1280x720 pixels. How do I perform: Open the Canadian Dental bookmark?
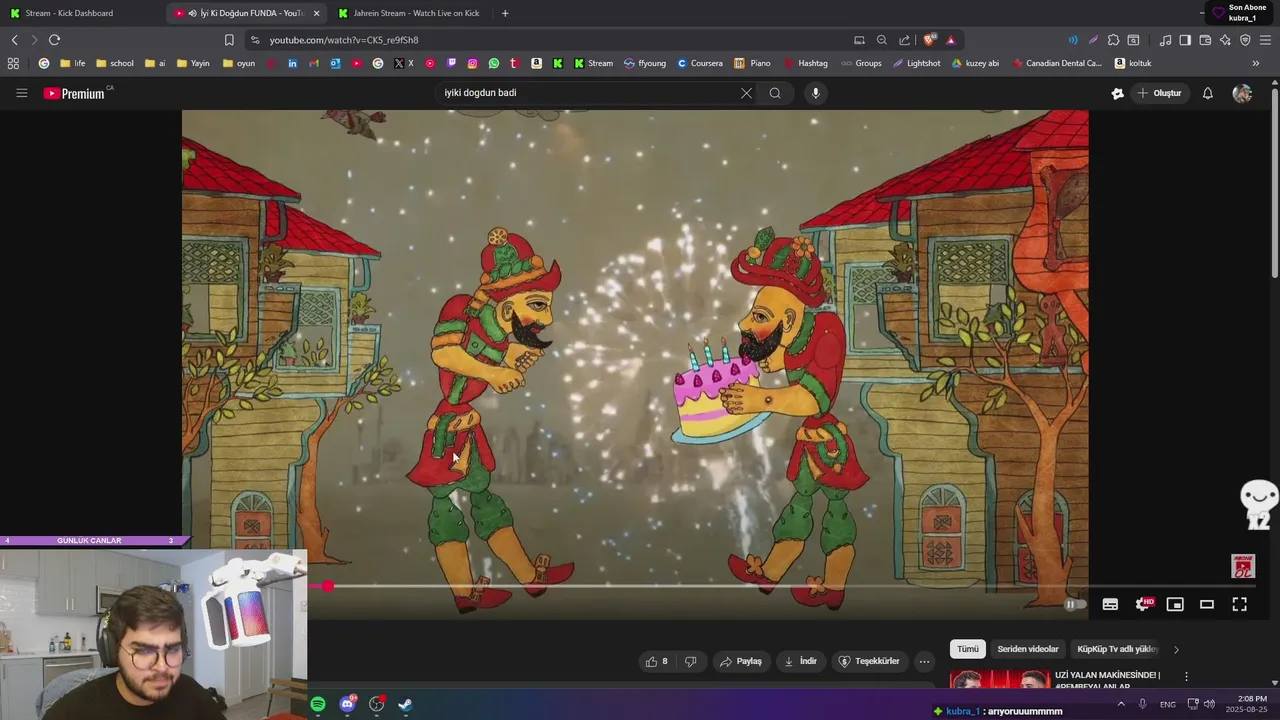pyautogui.click(x=1057, y=63)
